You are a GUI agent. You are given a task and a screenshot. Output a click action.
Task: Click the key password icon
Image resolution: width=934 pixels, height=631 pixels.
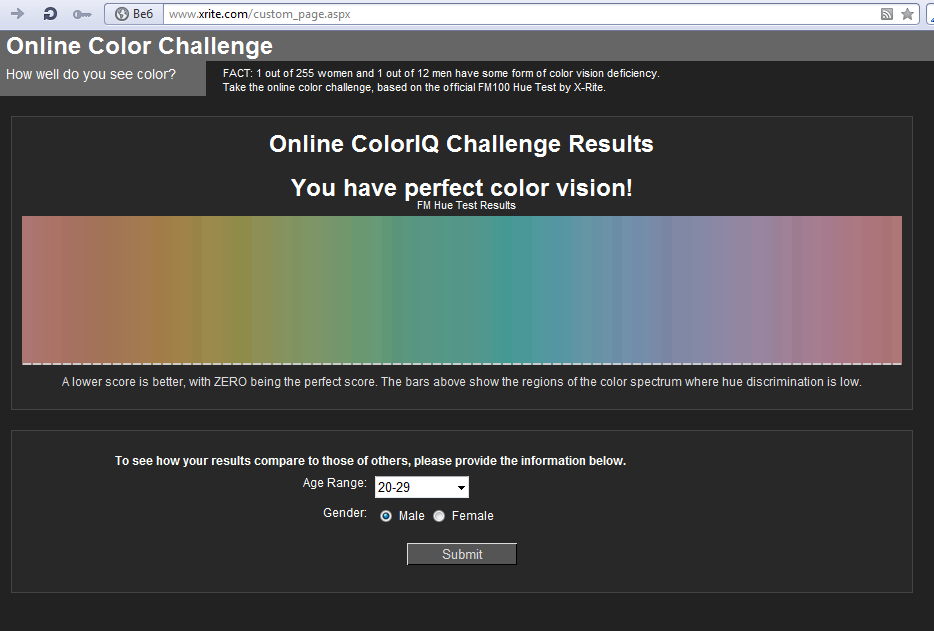coord(82,14)
